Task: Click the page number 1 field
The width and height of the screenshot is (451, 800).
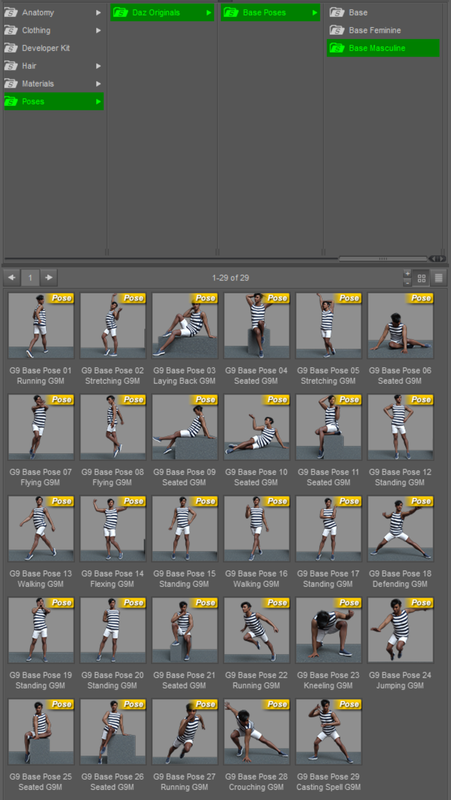Action: click(30, 278)
